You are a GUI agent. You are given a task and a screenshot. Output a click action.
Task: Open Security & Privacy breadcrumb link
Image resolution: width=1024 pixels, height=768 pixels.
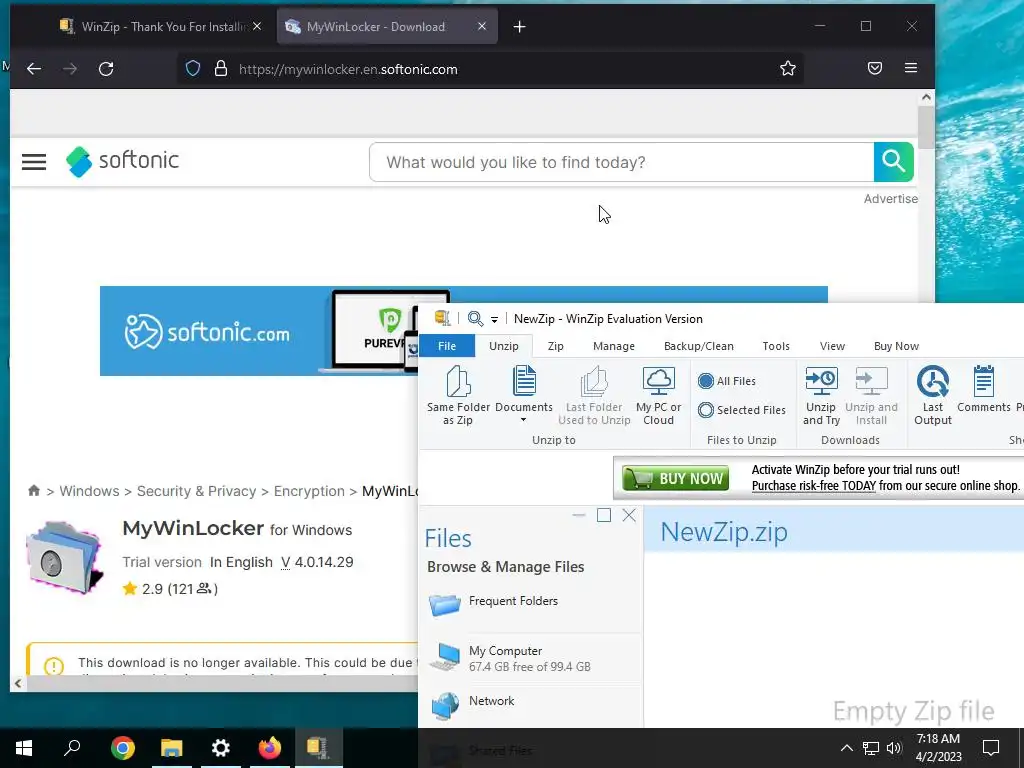click(197, 491)
